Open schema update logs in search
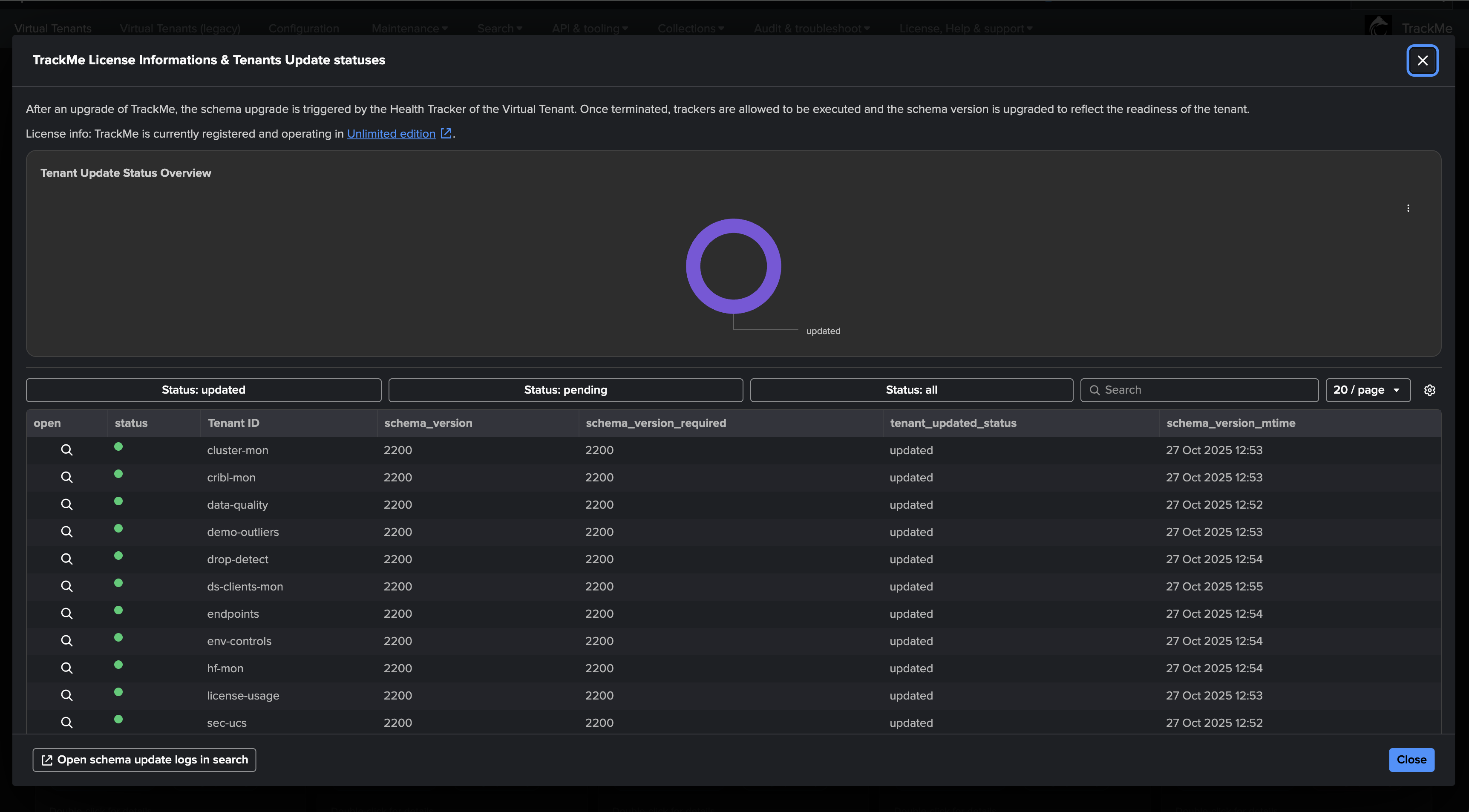1469x812 pixels. click(144, 760)
